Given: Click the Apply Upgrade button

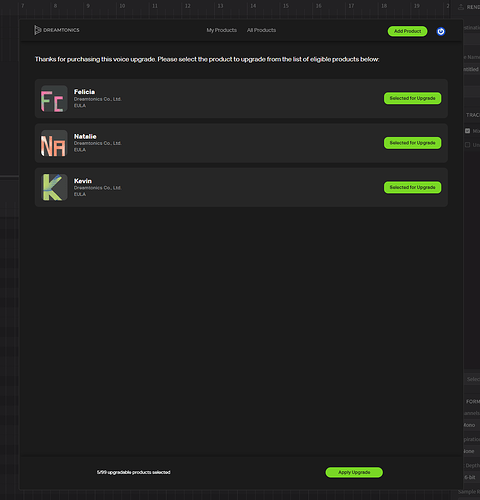Looking at the screenshot, I should click(354, 472).
